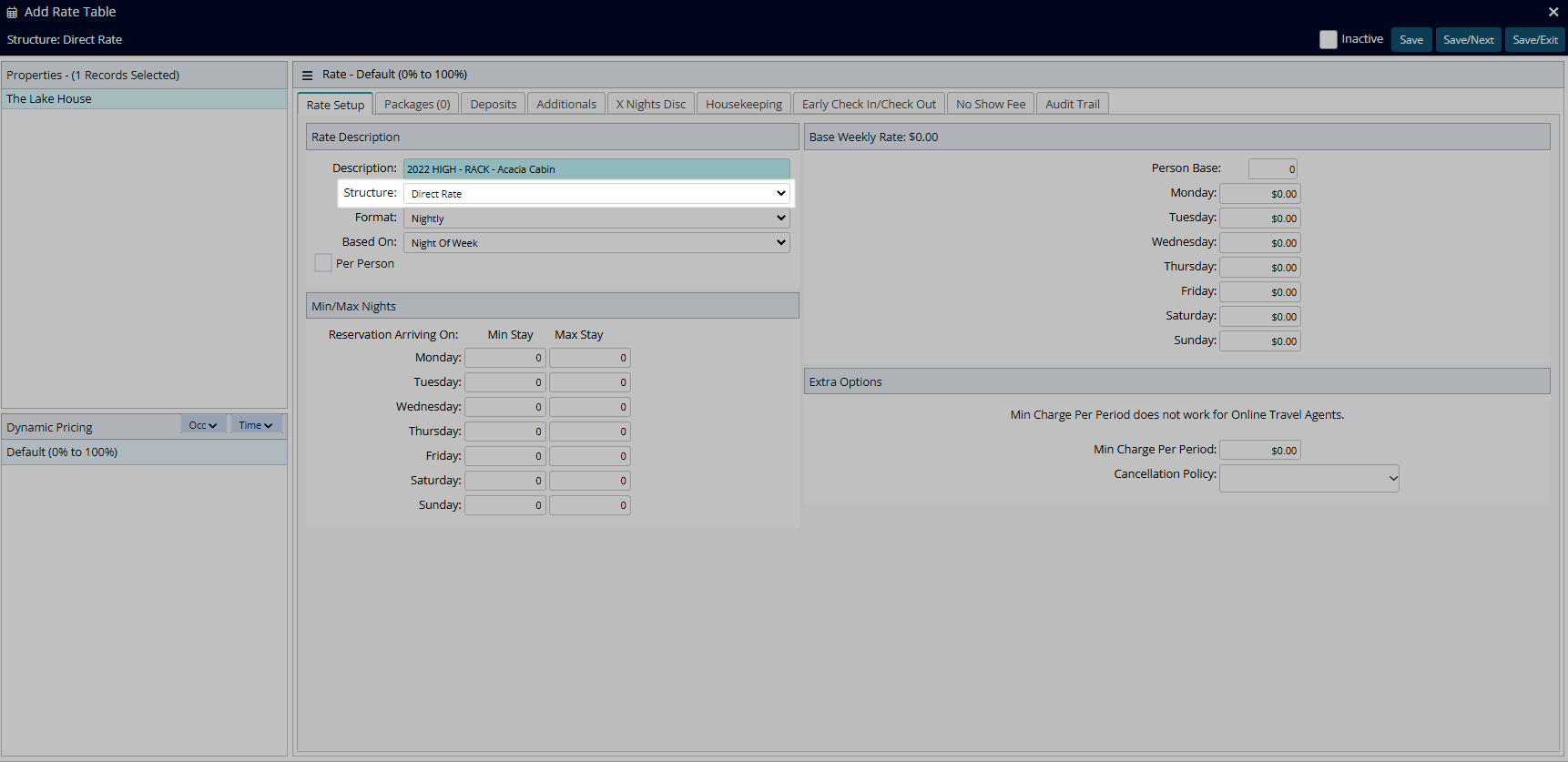Open the Structure dropdown
The width and height of the screenshot is (1568, 762).
pyautogui.click(x=596, y=193)
